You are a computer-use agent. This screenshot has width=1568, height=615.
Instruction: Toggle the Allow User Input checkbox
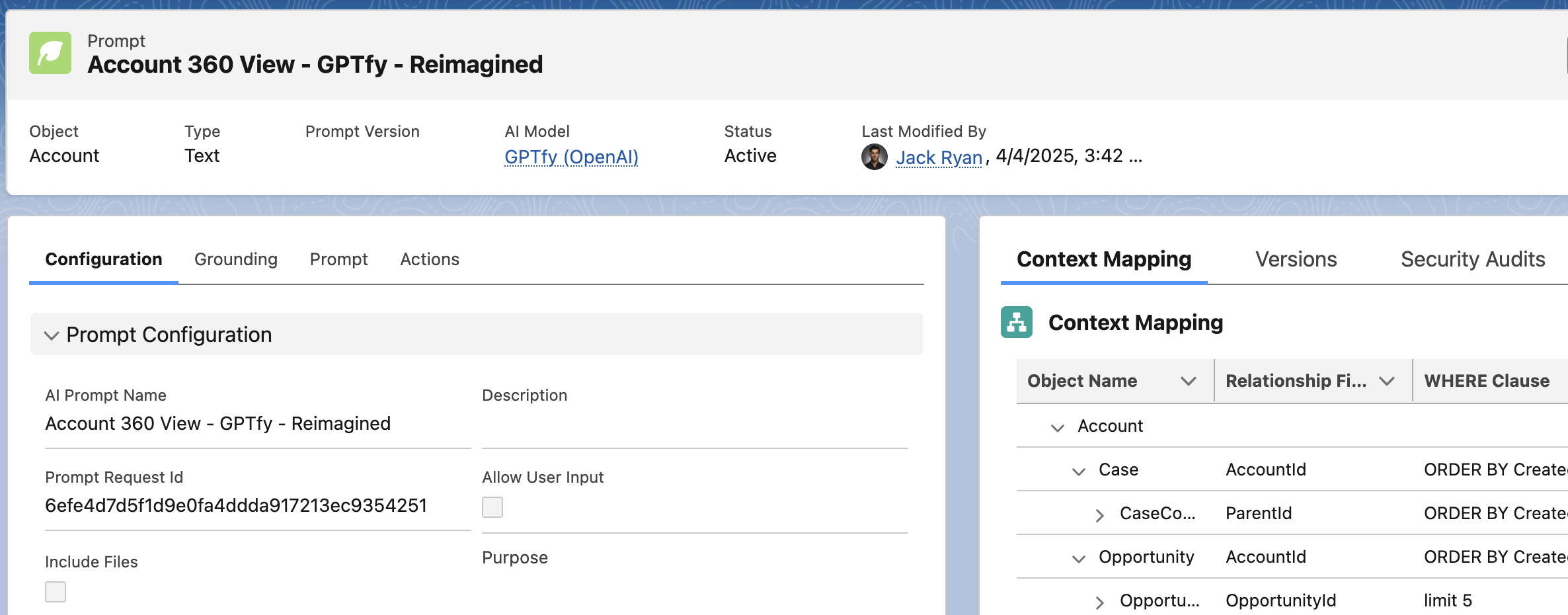click(492, 507)
